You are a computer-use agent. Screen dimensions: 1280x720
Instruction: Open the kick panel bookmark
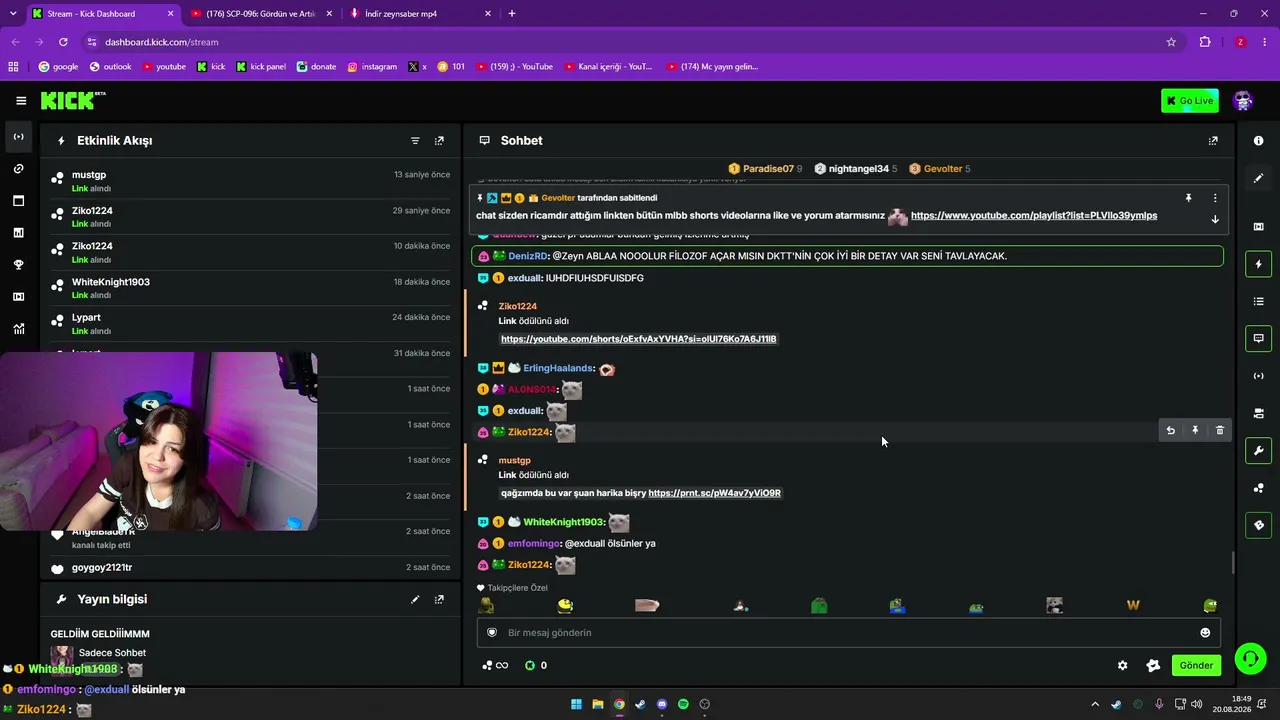pos(261,67)
